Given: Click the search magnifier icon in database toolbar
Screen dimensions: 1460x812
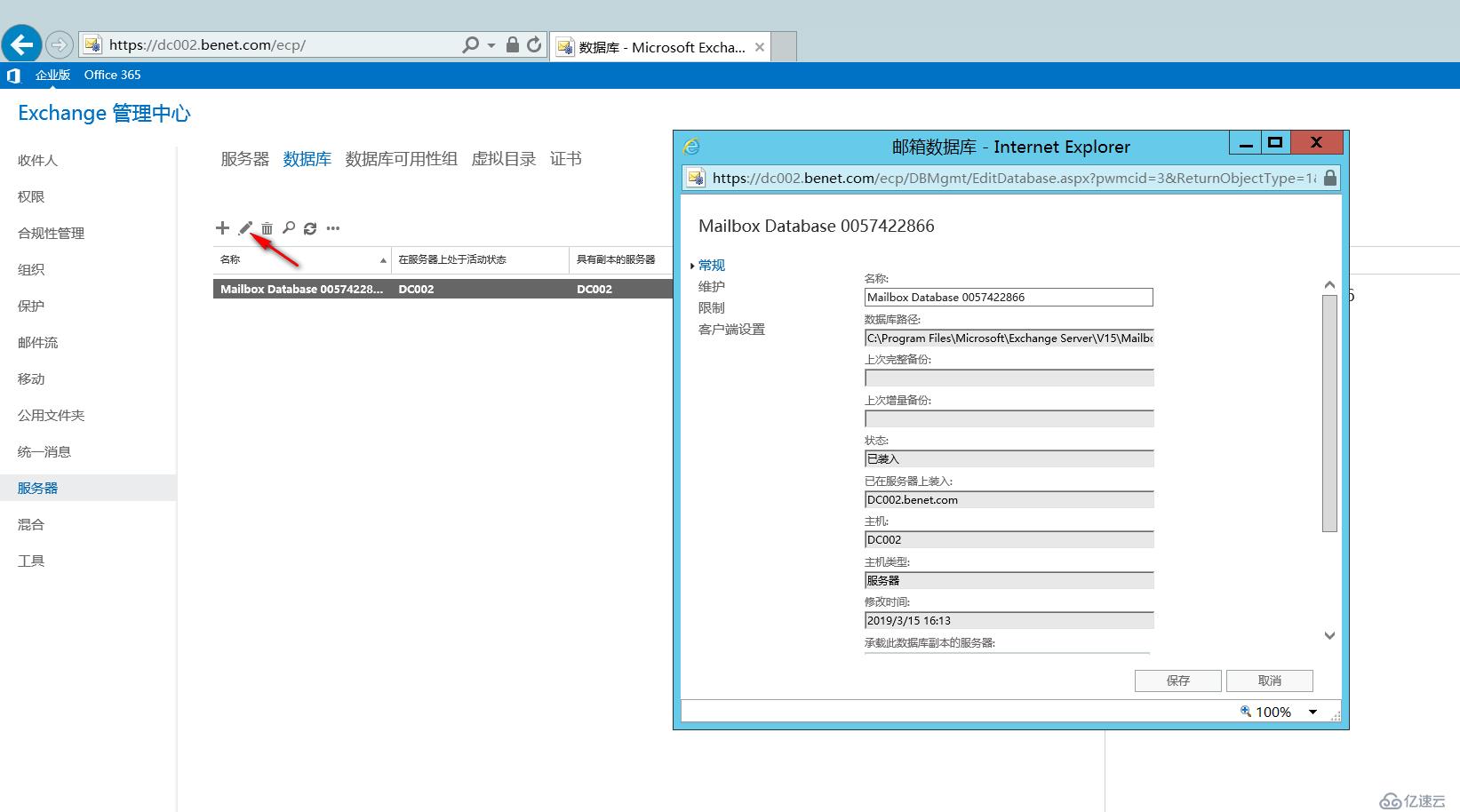Looking at the screenshot, I should [x=289, y=228].
